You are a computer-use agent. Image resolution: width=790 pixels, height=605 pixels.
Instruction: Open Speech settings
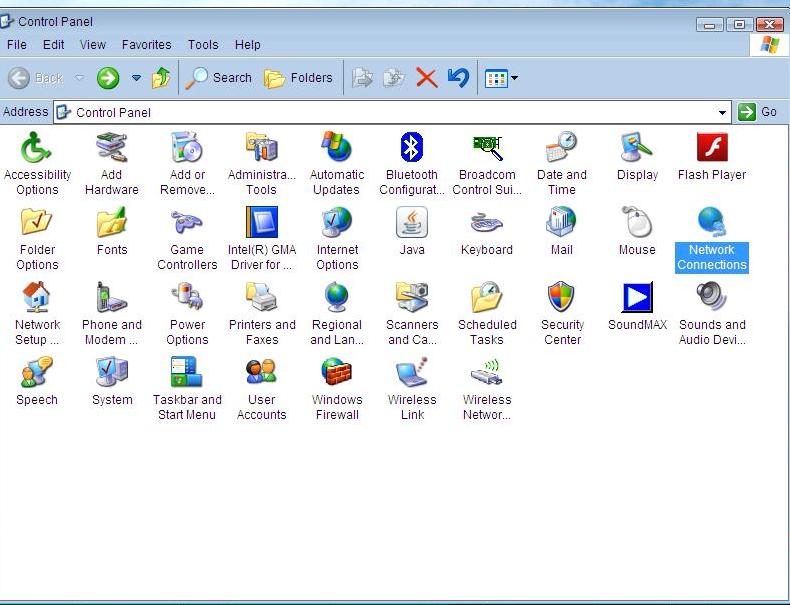tap(37, 381)
